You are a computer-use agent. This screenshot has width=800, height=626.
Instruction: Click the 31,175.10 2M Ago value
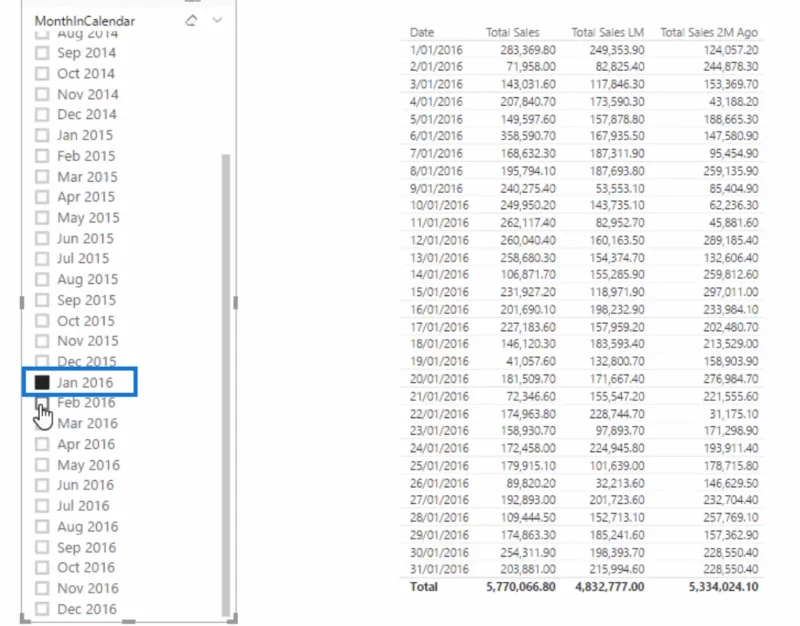coord(734,414)
